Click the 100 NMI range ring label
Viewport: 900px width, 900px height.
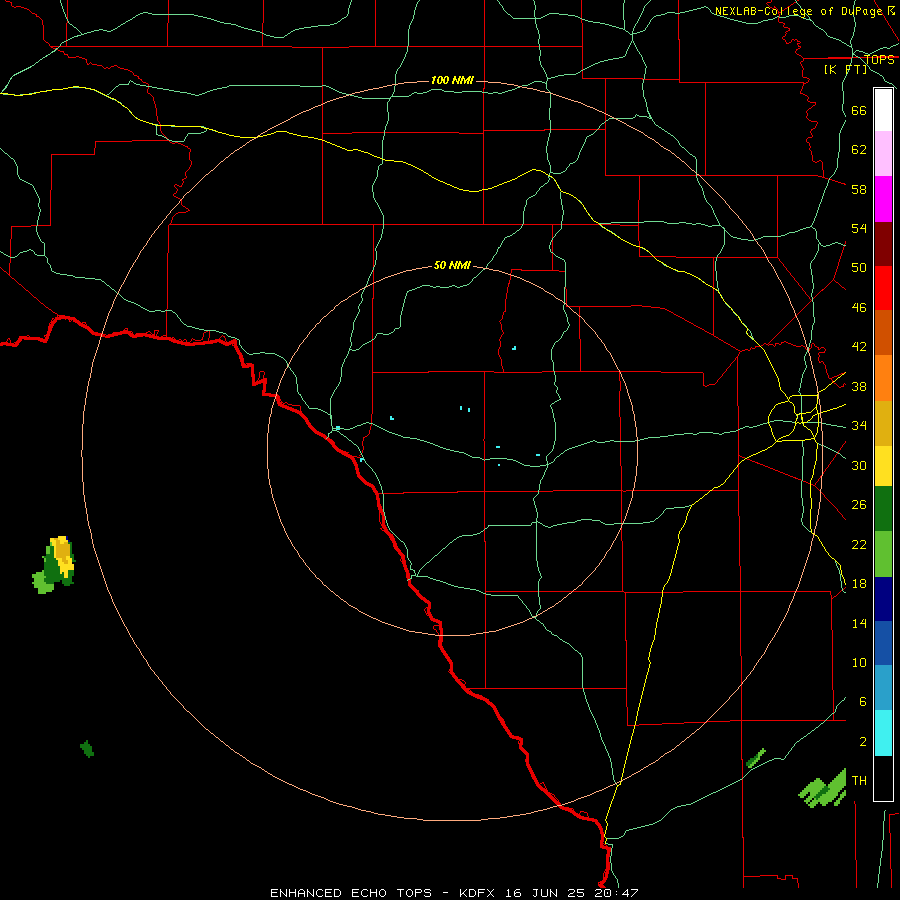point(452,80)
